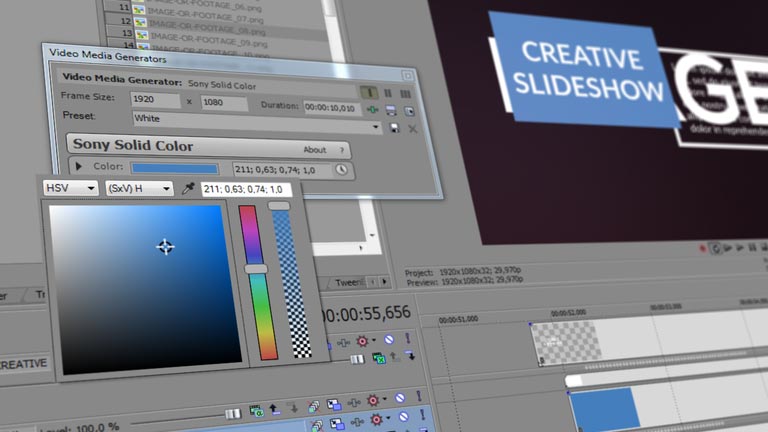Solo the middle video track
Screen dimensions: 768x432
(x=419, y=396)
